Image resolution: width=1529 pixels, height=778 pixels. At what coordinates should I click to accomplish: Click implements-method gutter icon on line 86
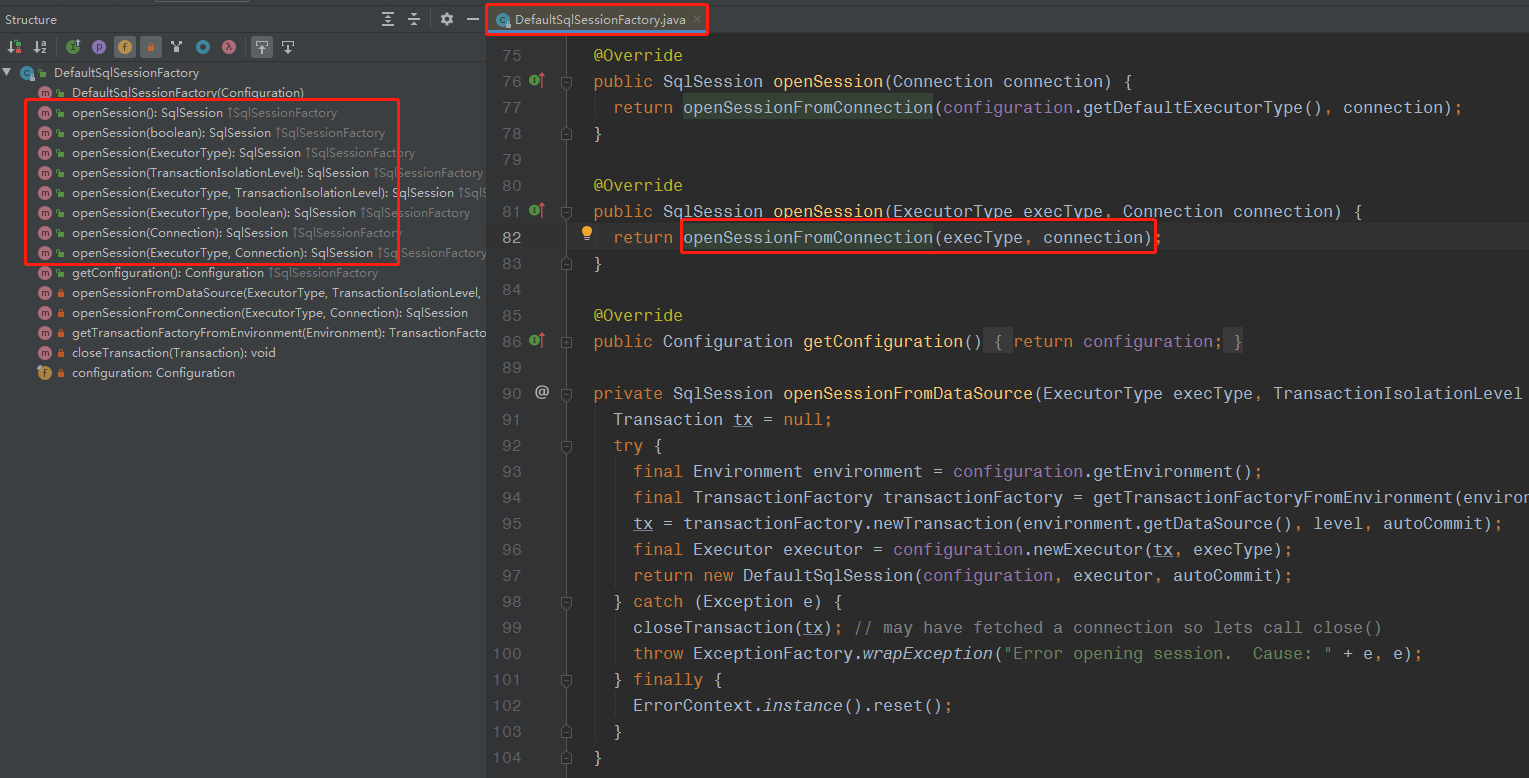point(536,340)
